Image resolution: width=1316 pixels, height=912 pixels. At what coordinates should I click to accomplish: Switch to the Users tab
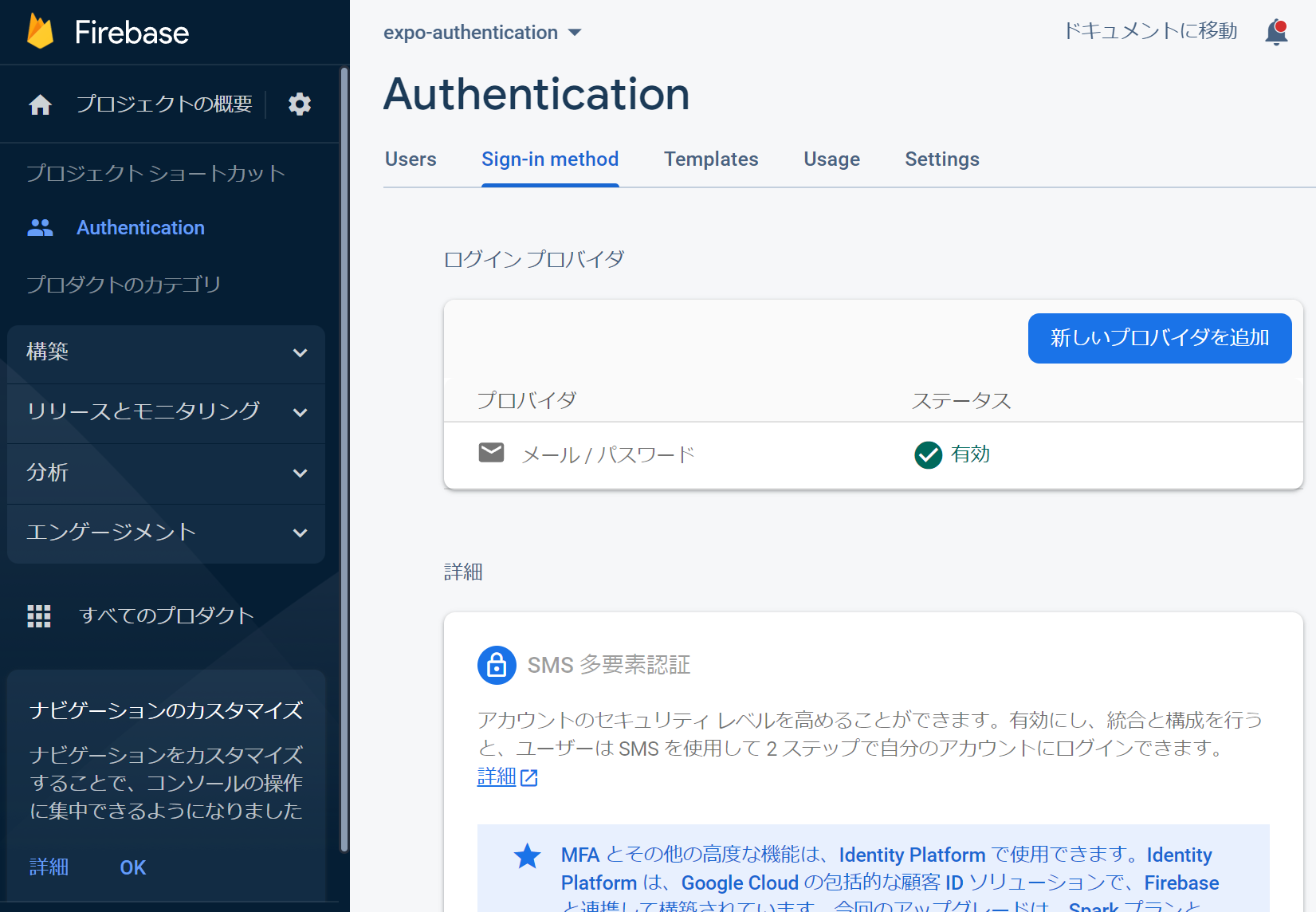click(410, 159)
